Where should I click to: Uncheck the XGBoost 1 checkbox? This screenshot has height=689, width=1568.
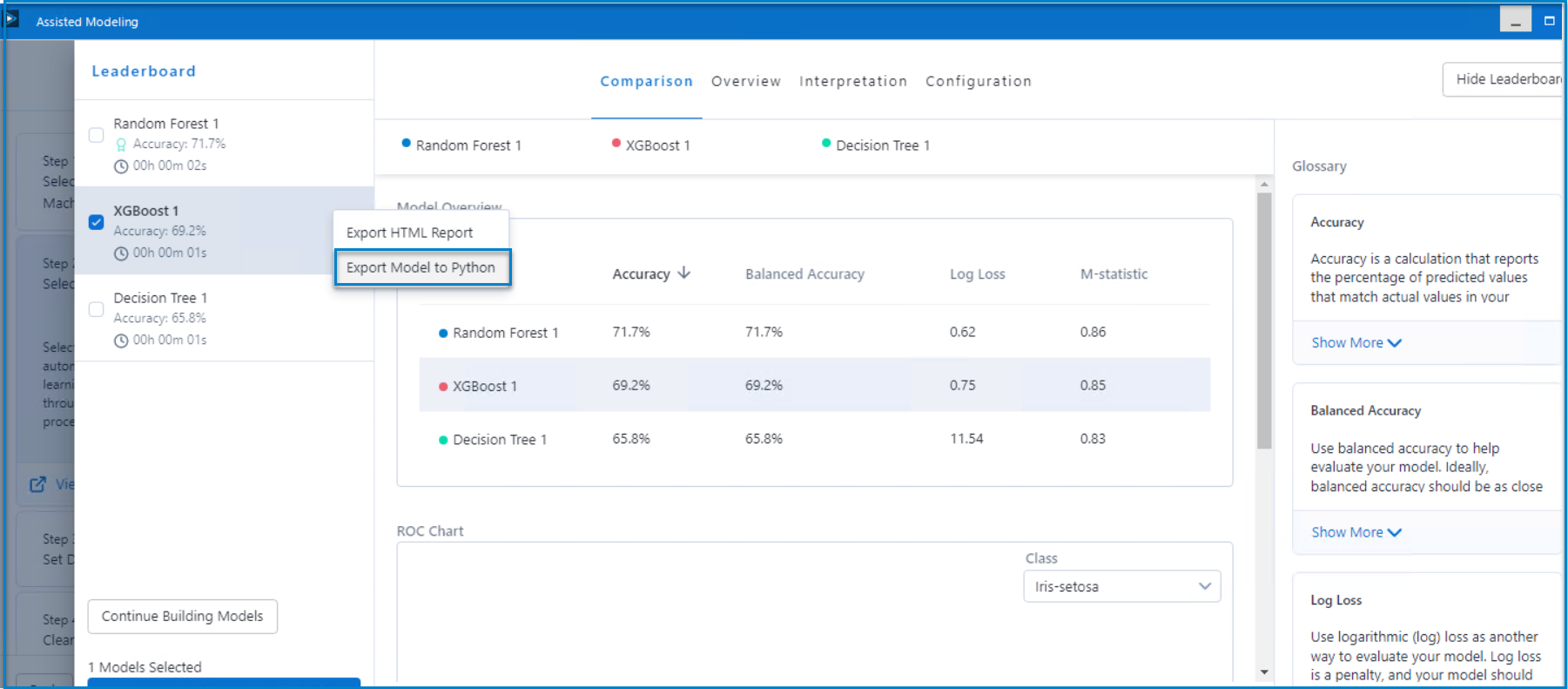(97, 222)
